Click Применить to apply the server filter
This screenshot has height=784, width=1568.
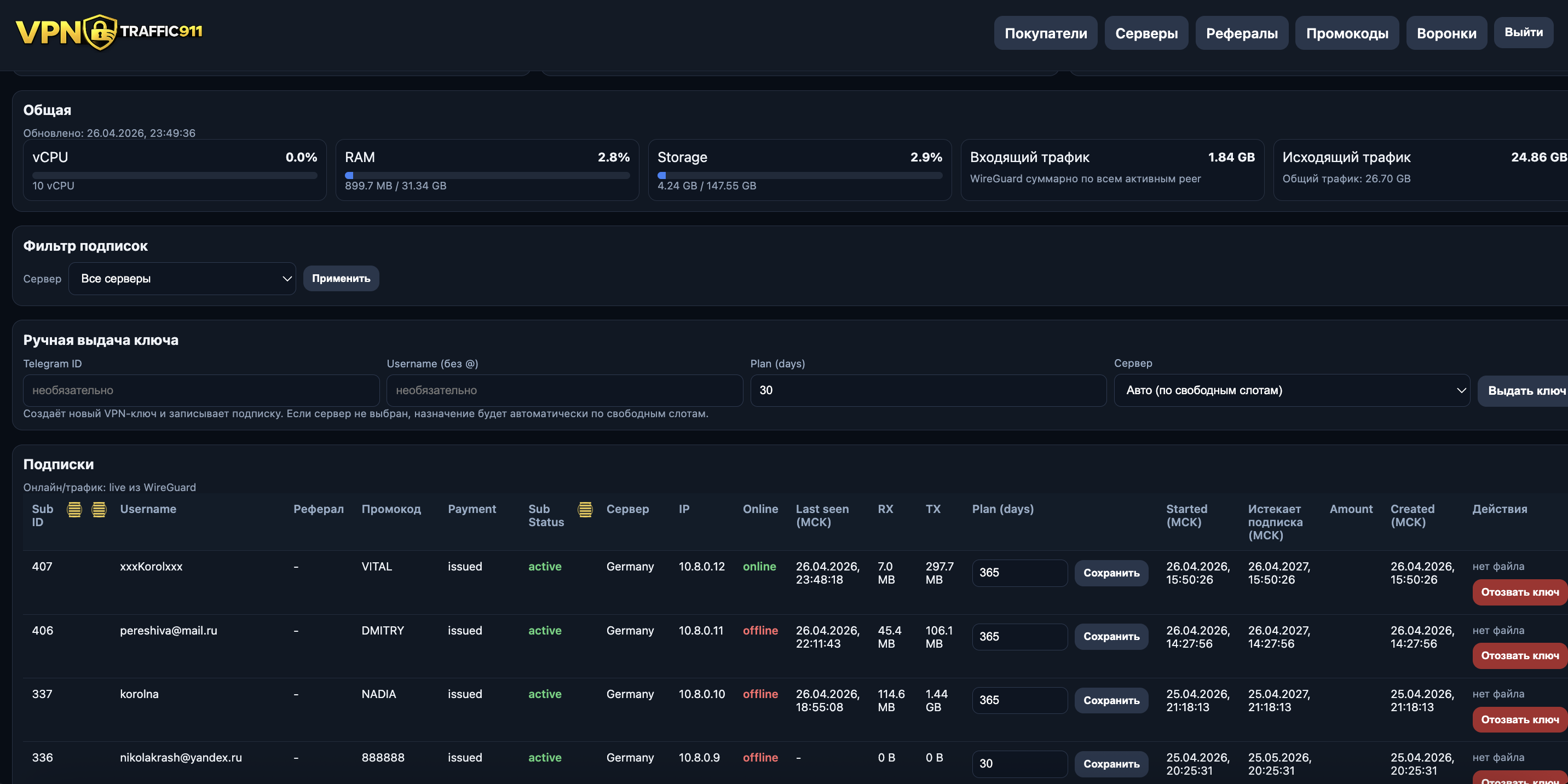[x=341, y=279]
